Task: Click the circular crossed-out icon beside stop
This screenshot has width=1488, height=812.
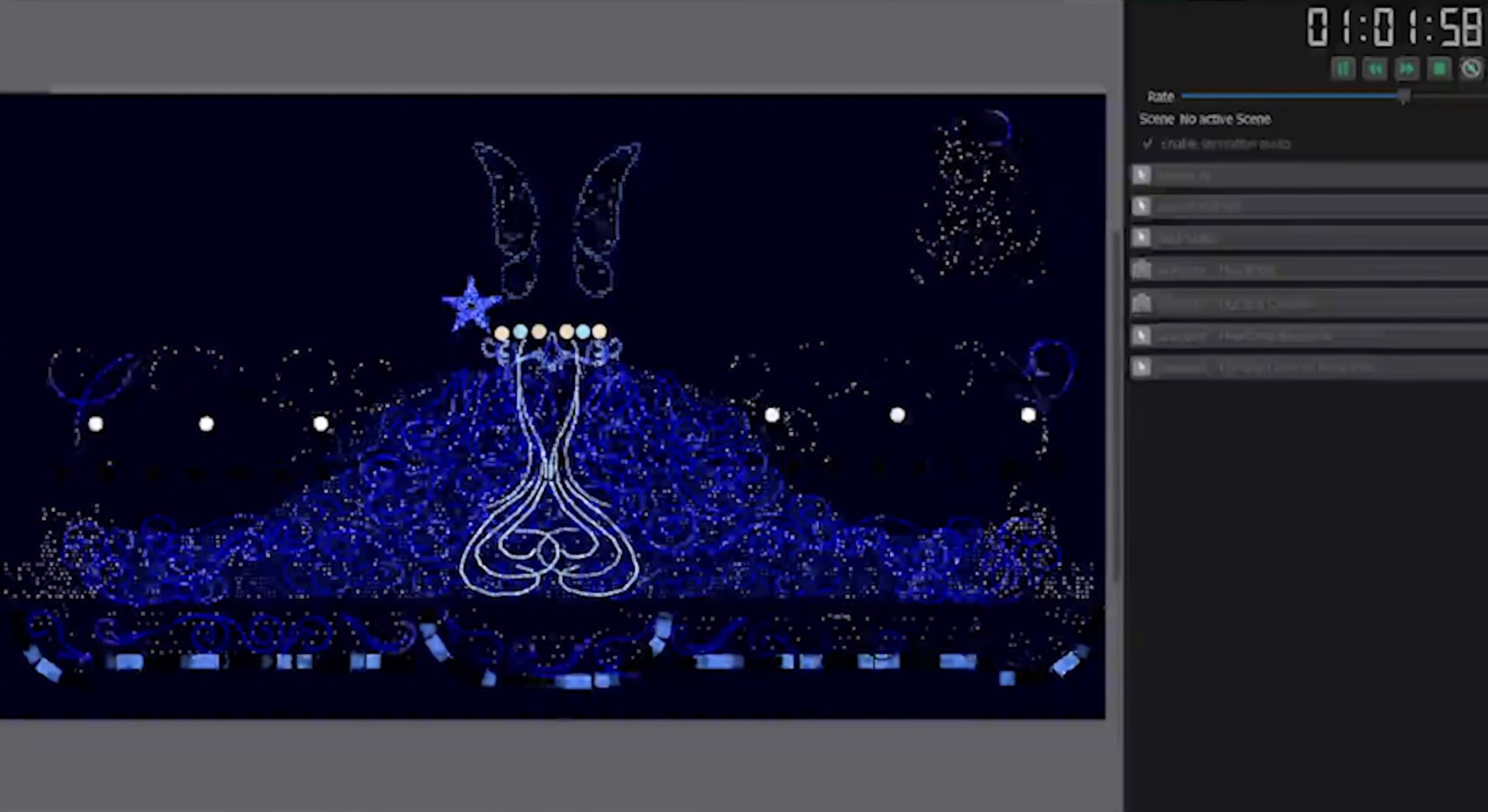Action: 1471,69
